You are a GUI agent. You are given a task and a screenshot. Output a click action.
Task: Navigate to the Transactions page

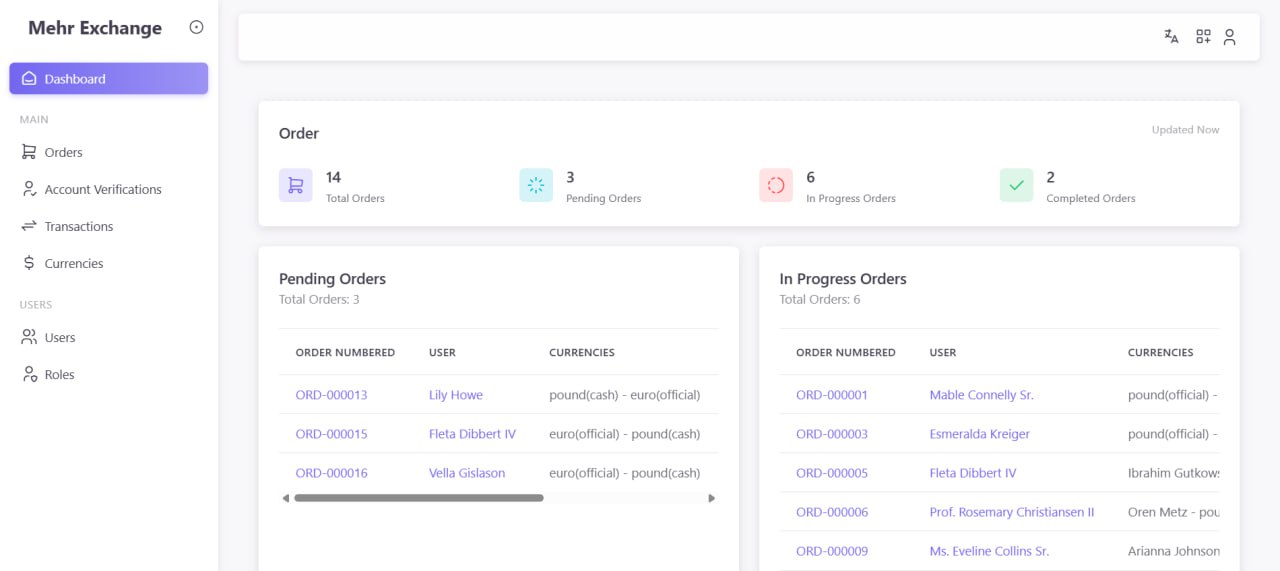tap(78, 226)
